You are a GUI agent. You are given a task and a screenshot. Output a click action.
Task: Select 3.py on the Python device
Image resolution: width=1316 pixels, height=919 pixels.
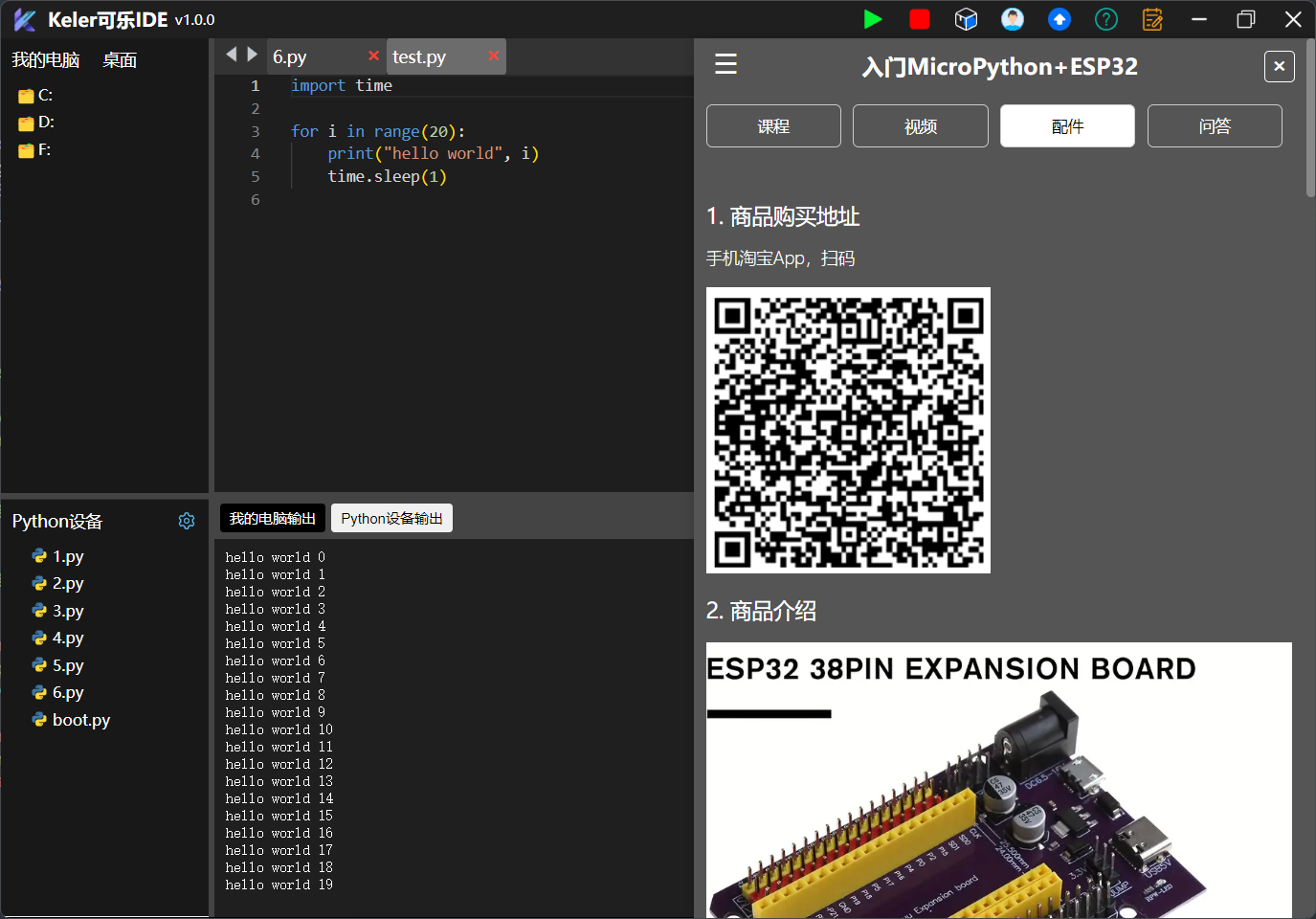tap(58, 611)
